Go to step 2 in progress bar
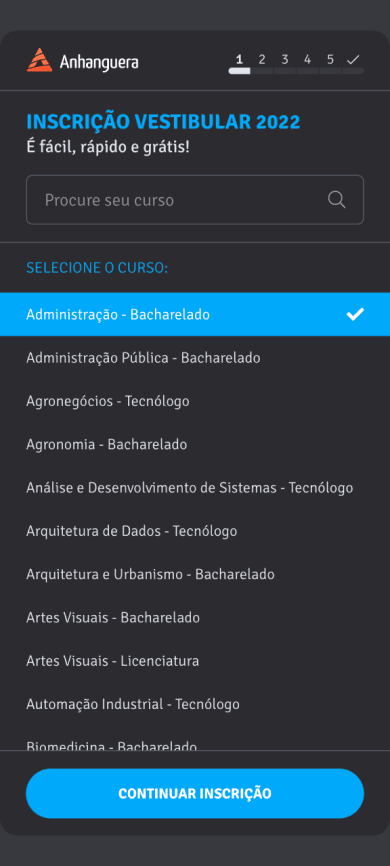The image size is (390, 866). (x=262, y=60)
